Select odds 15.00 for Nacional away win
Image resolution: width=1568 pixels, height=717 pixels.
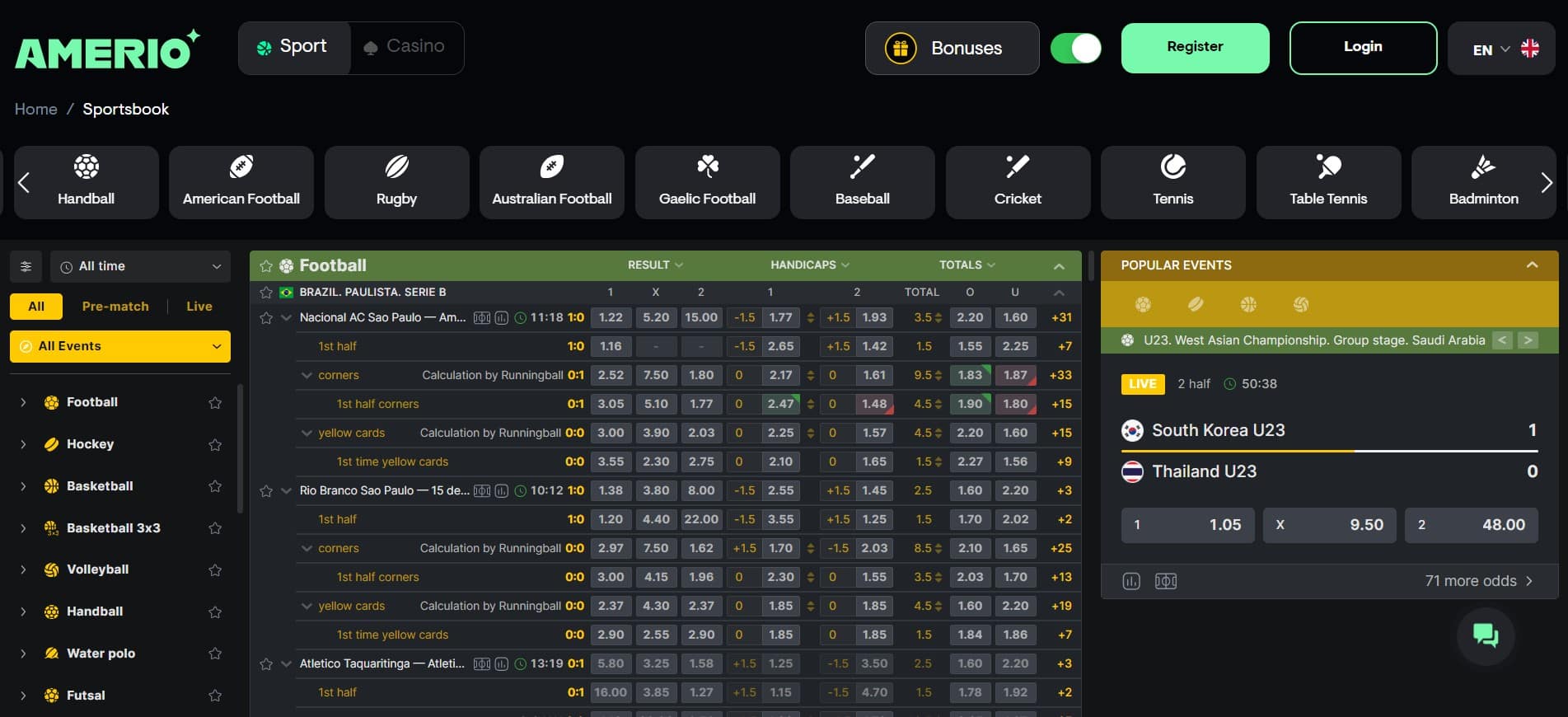(x=701, y=317)
